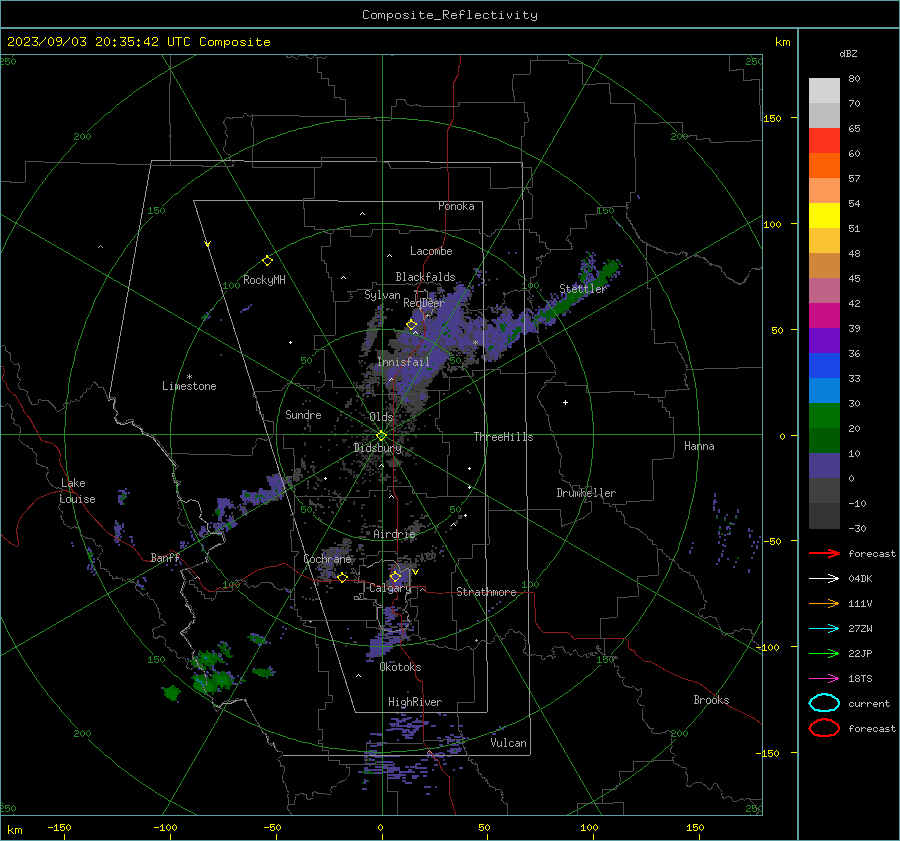900x841 pixels.
Task: Click the dBZ legend heading
Action: [x=848, y=53]
